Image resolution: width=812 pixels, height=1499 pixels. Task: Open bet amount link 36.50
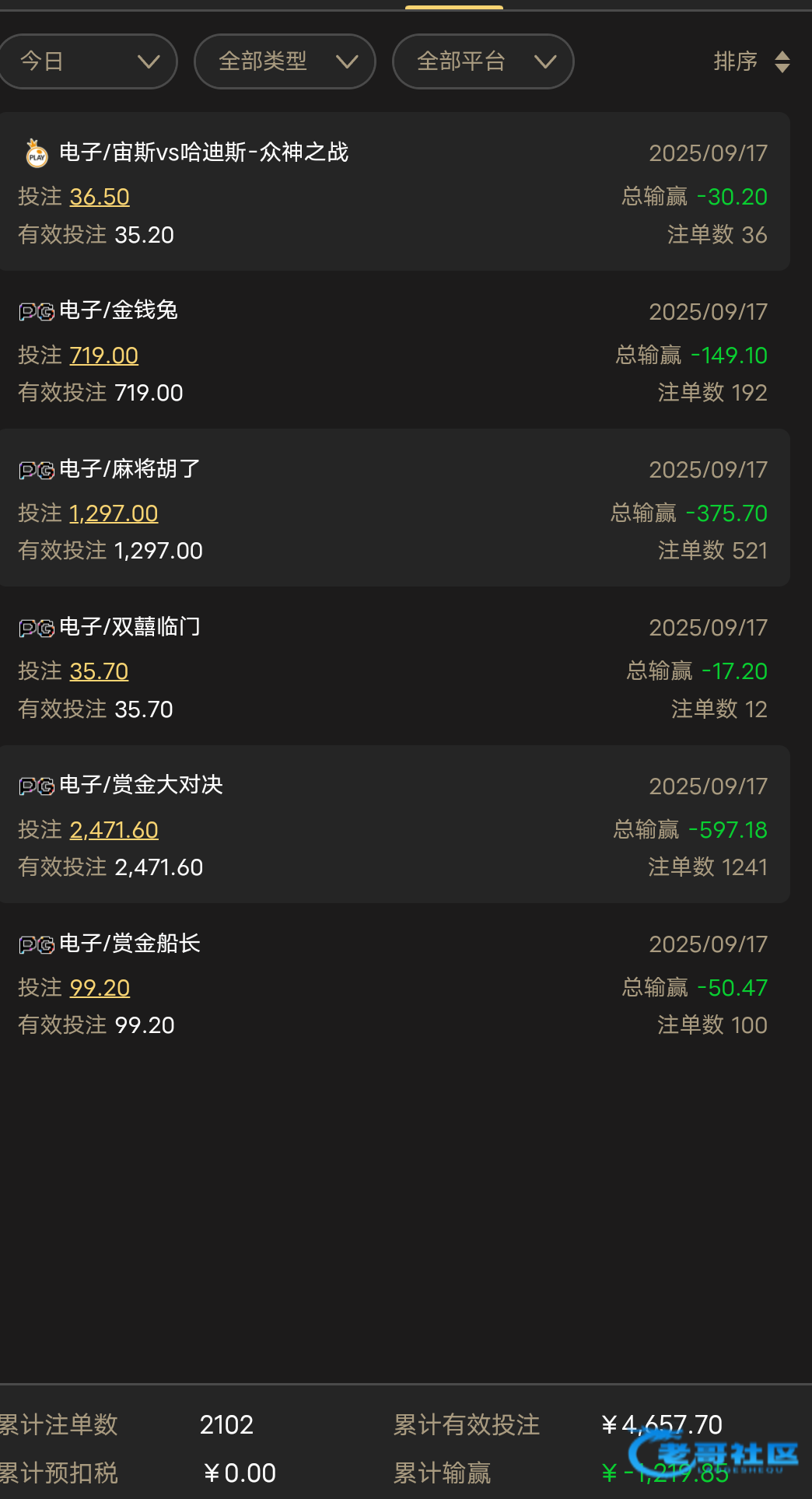click(x=100, y=197)
